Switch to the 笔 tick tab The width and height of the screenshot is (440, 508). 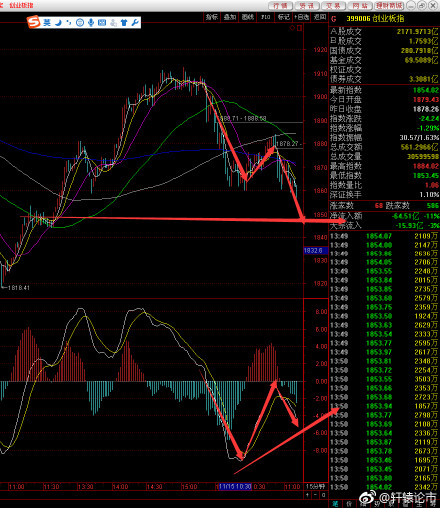tap(335, 504)
